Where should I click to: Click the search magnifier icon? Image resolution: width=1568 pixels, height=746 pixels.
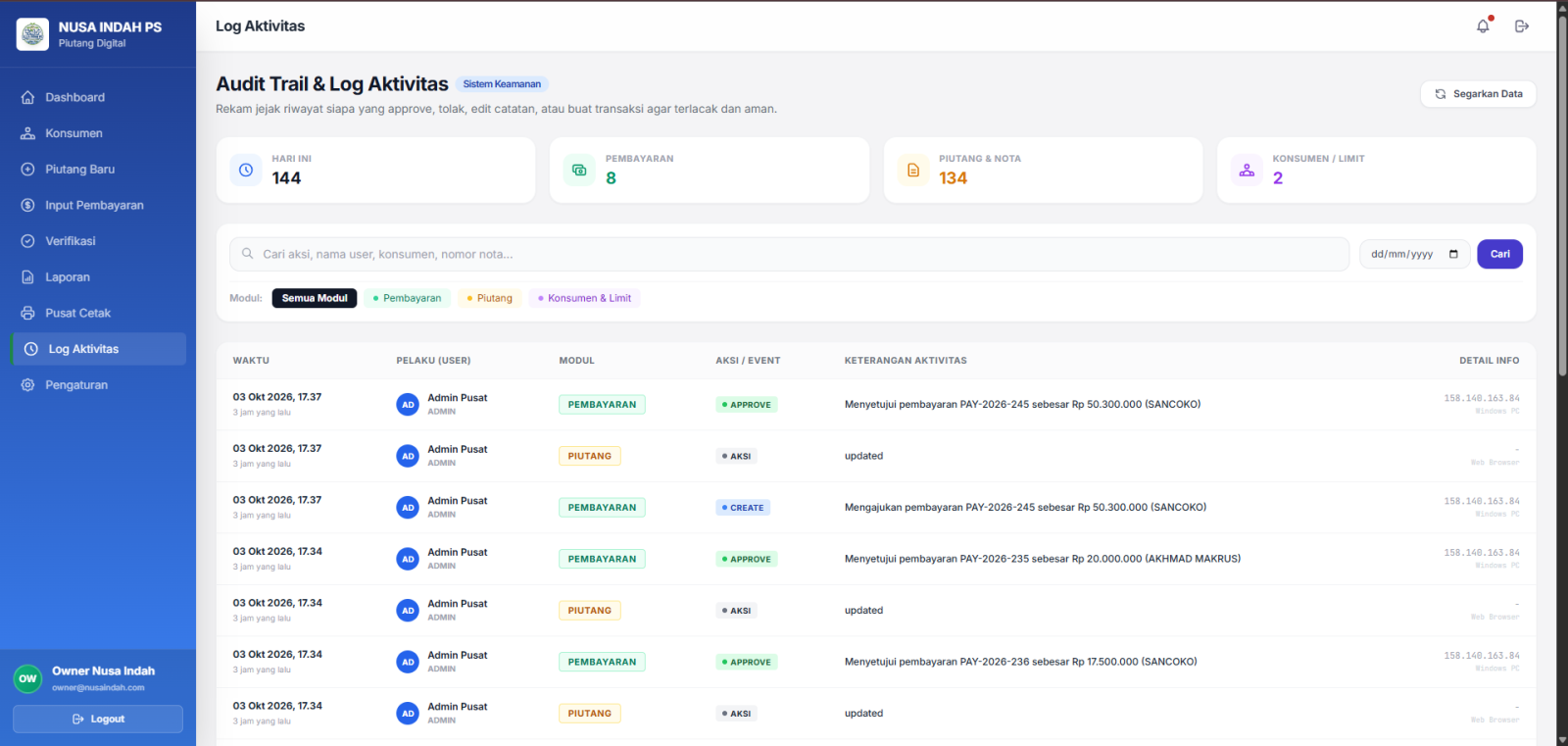pyautogui.click(x=248, y=254)
